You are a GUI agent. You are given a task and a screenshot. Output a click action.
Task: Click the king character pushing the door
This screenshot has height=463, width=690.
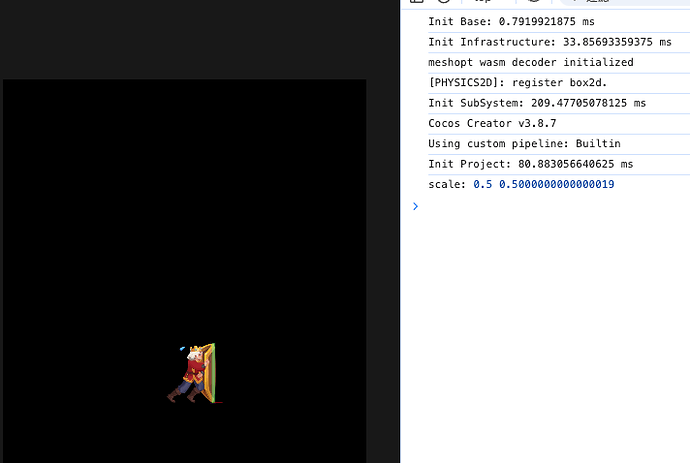(193, 373)
